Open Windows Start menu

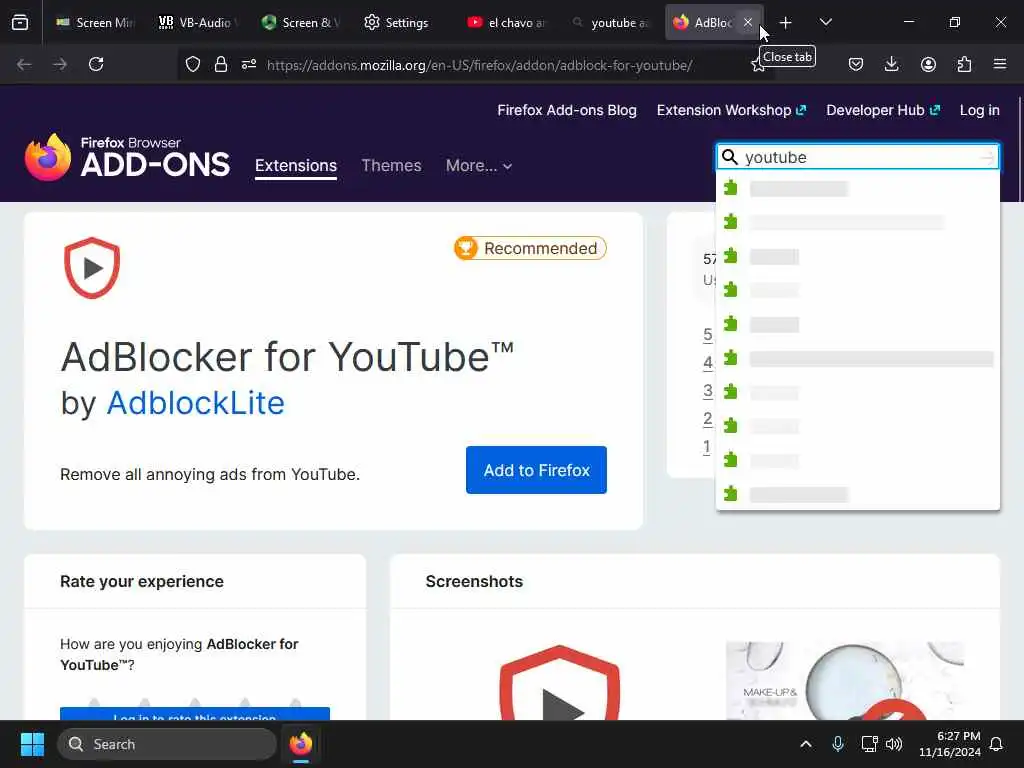(x=32, y=744)
